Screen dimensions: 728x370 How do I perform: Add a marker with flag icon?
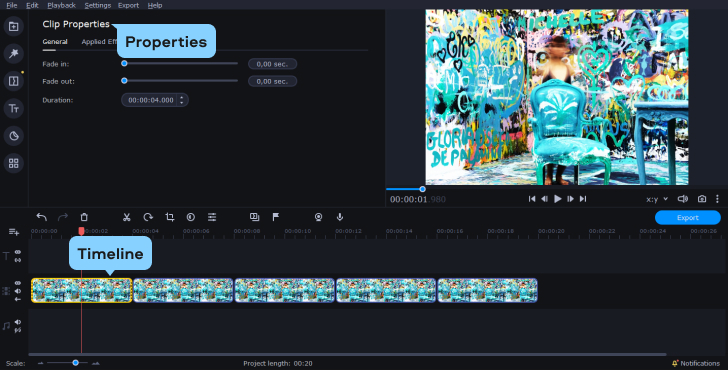click(x=276, y=217)
